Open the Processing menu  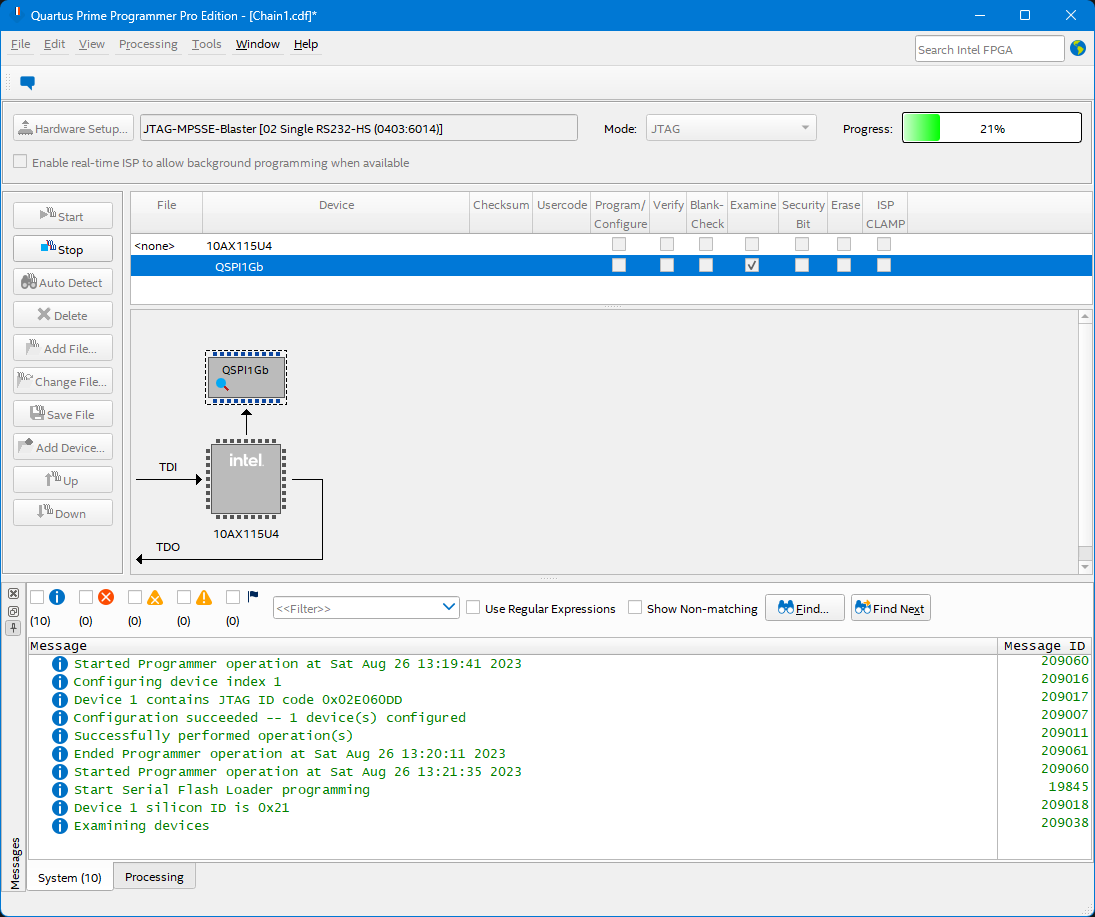coord(148,44)
